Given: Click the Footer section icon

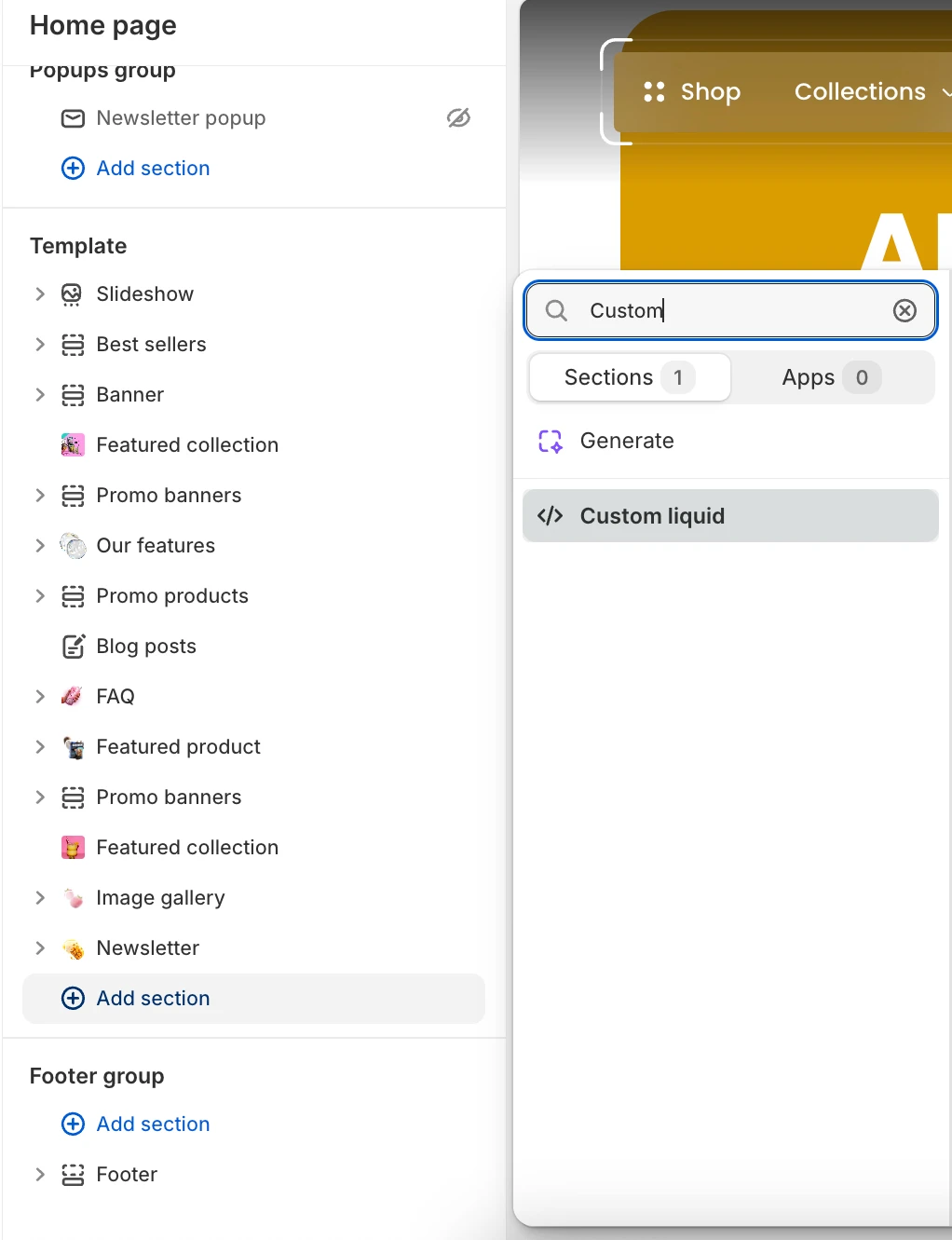Looking at the screenshot, I should coord(73,1175).
